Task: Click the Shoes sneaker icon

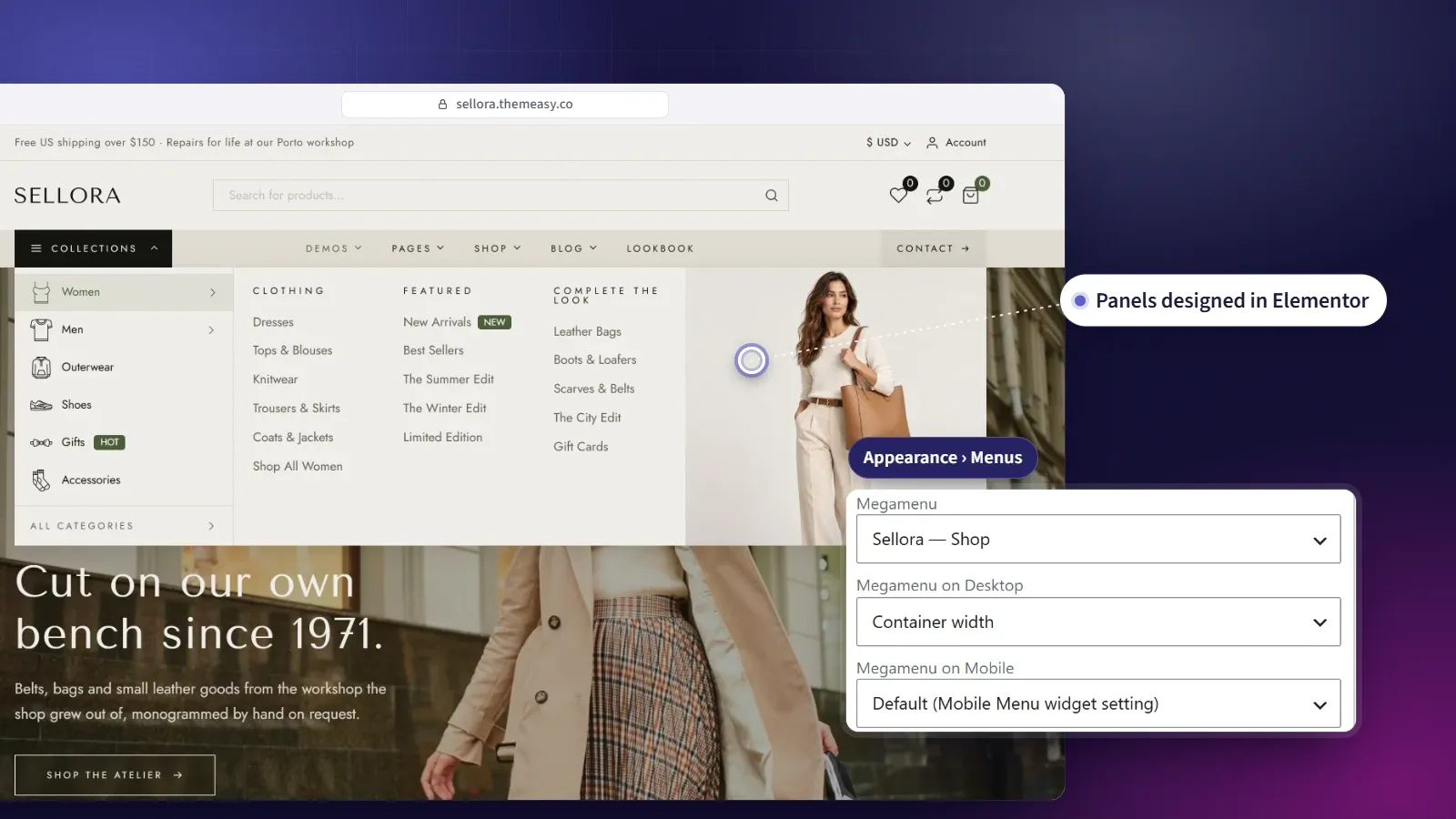Action: [41, 405]
